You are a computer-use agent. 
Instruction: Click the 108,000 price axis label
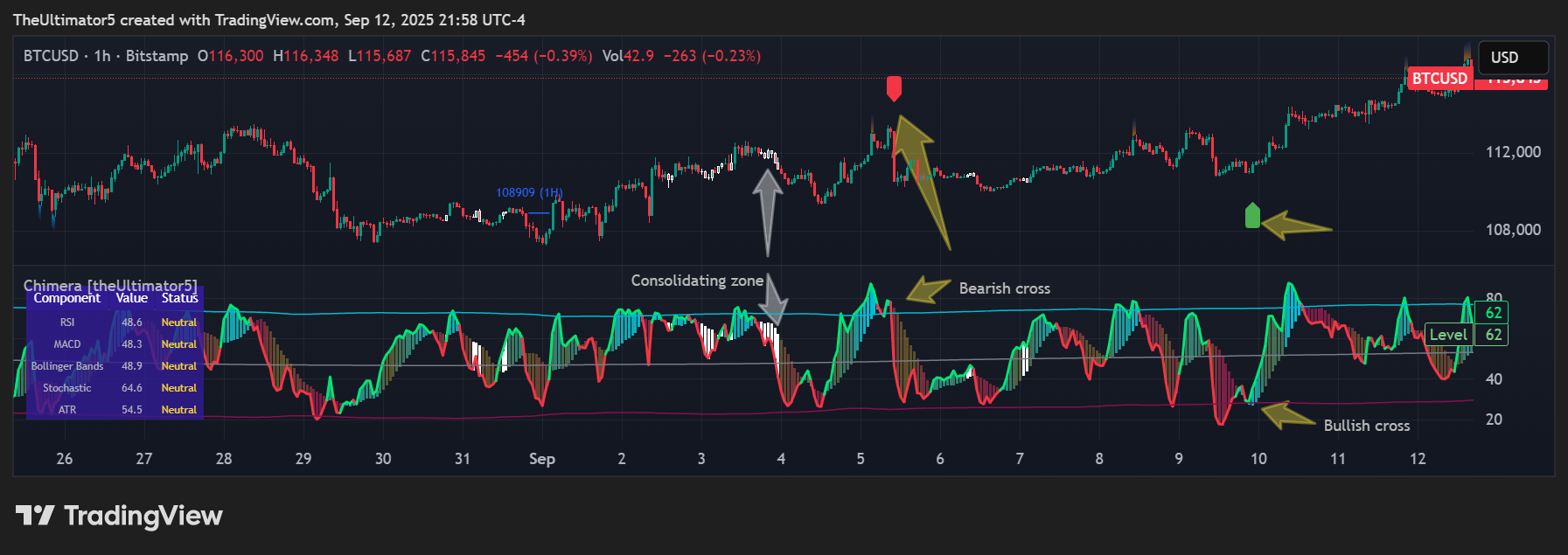pos(1513,230)
